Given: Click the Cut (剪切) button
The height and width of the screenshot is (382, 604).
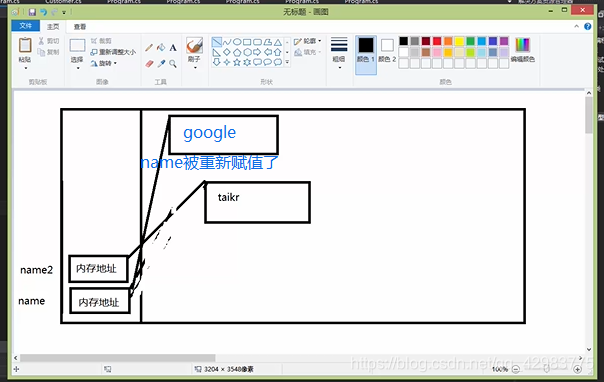Looking at the screenshot, I should (49, 41).
